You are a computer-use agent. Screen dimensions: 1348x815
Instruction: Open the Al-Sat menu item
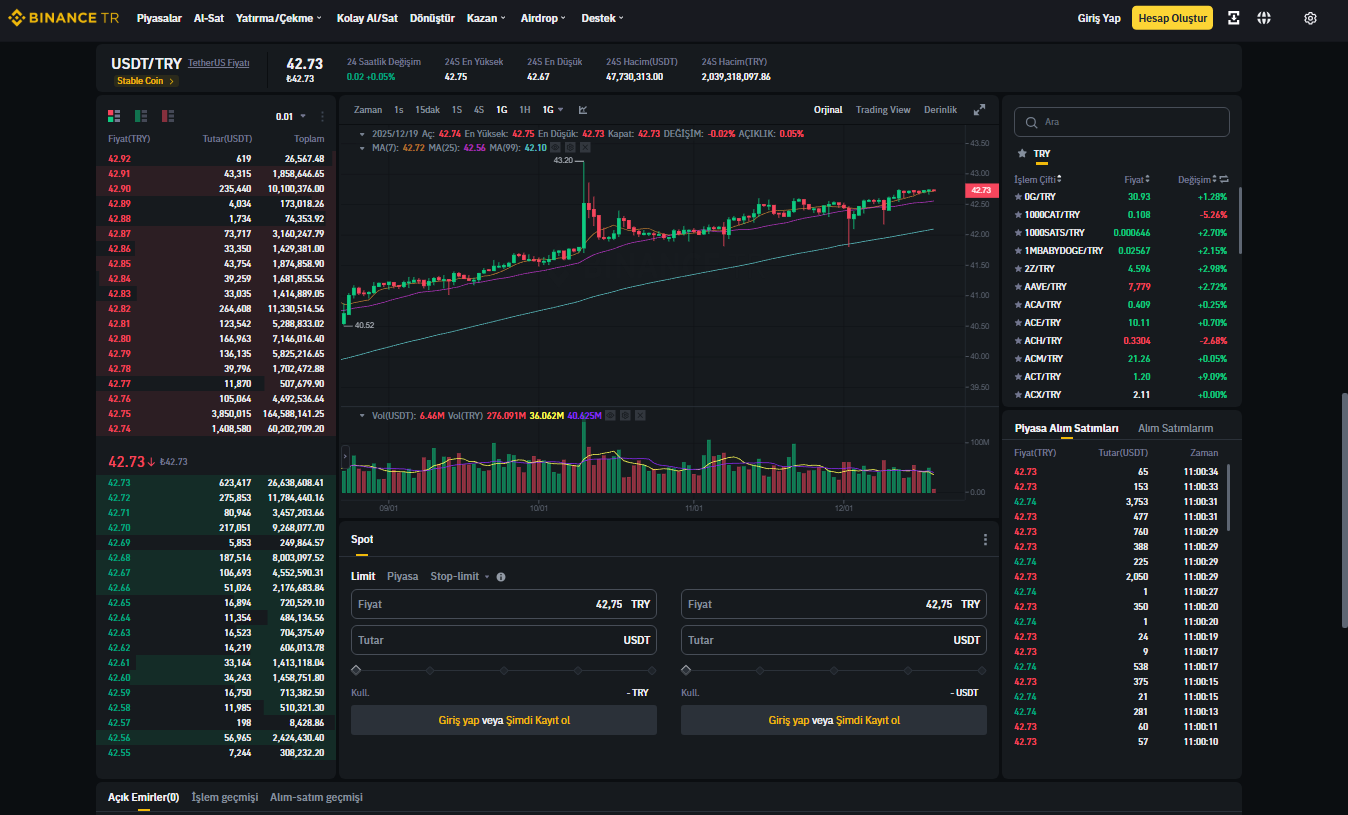tap(209, 18)
